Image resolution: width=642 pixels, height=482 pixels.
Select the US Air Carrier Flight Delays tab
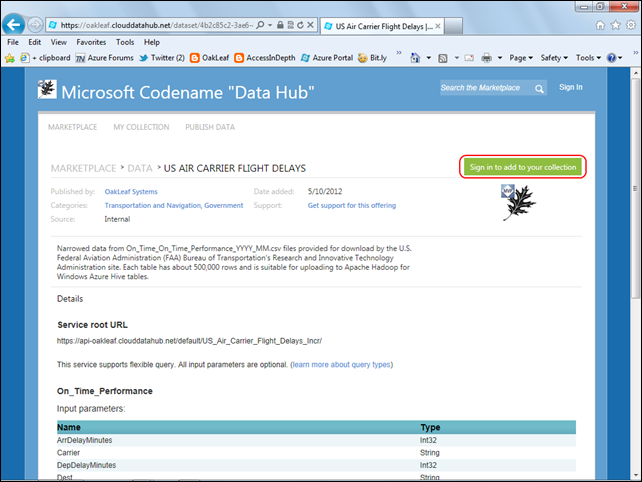click(381, 26)
